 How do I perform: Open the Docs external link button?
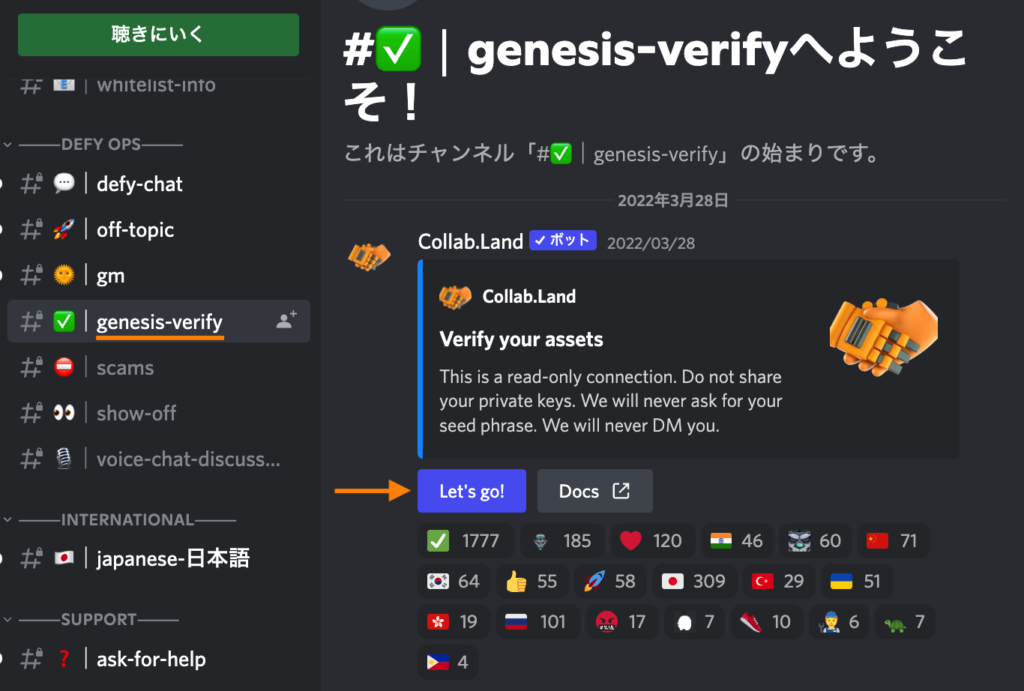click(594, 491)
